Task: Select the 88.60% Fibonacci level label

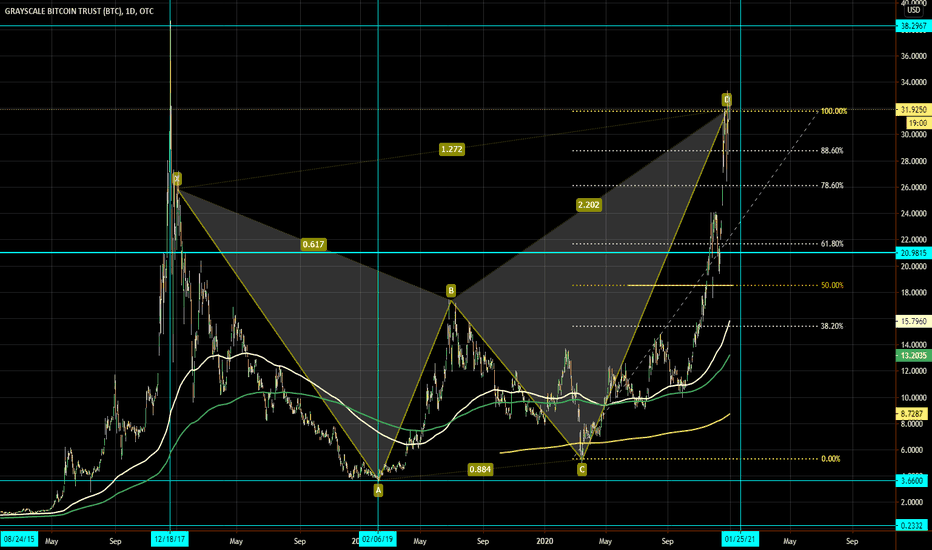Action: coord(832,151)
